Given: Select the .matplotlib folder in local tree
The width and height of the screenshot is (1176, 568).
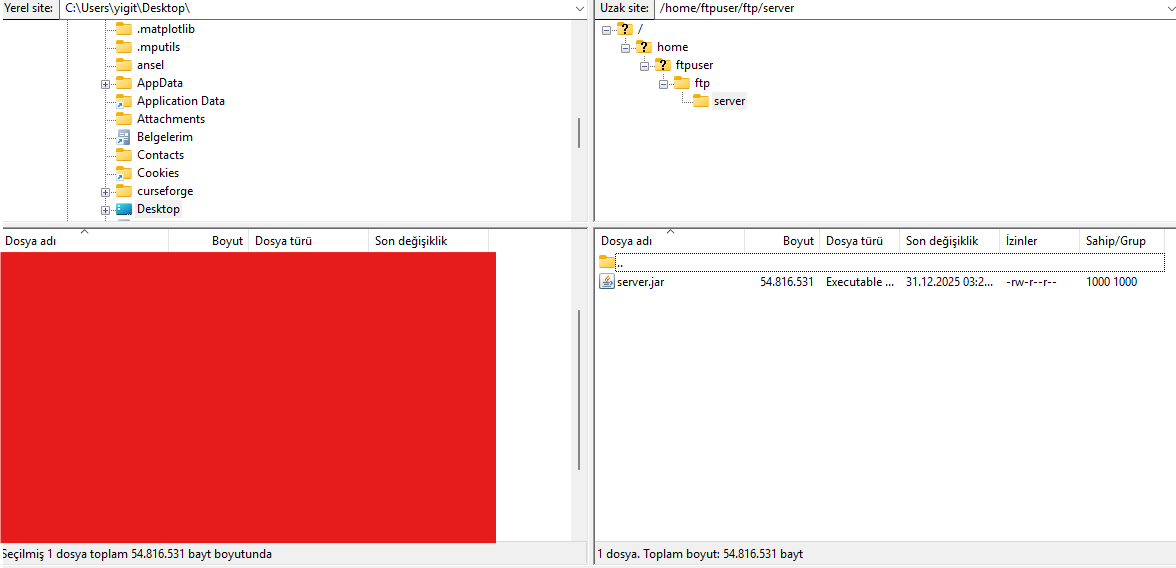Looking at the screenshot, I should (166, 29).
